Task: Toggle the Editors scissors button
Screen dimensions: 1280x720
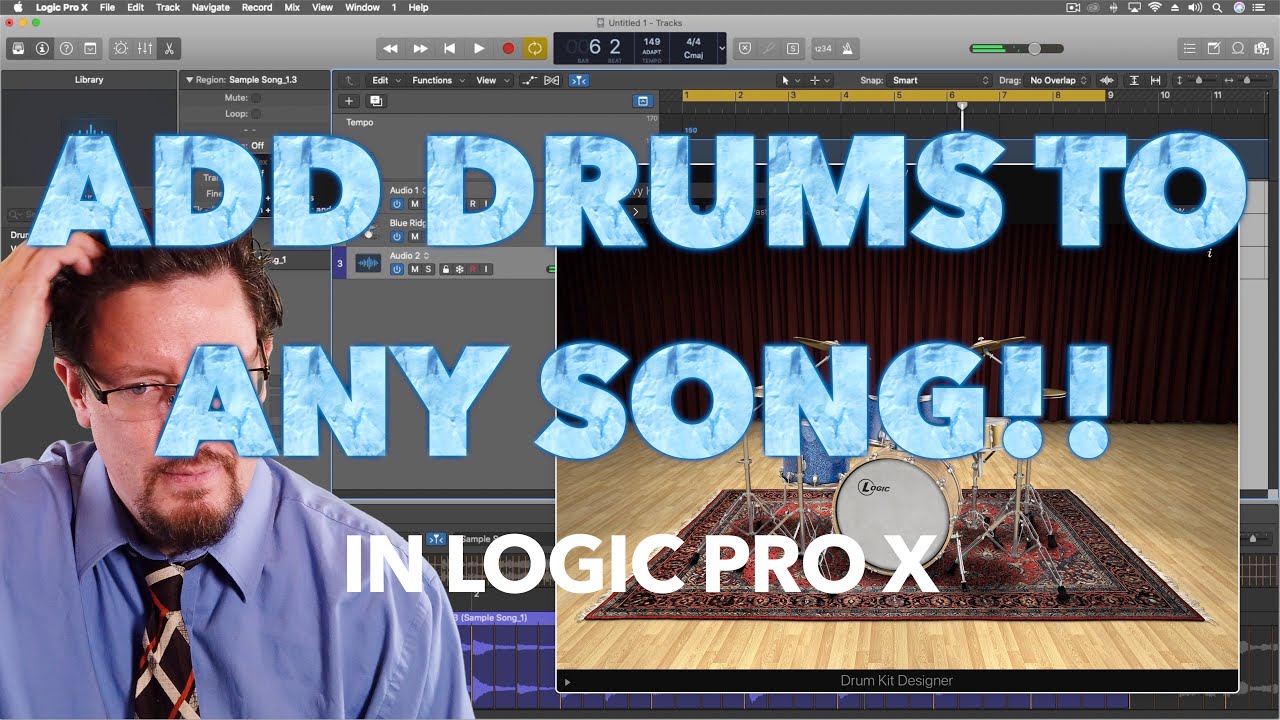Action: pyautogui.click(x=169, y=48)
